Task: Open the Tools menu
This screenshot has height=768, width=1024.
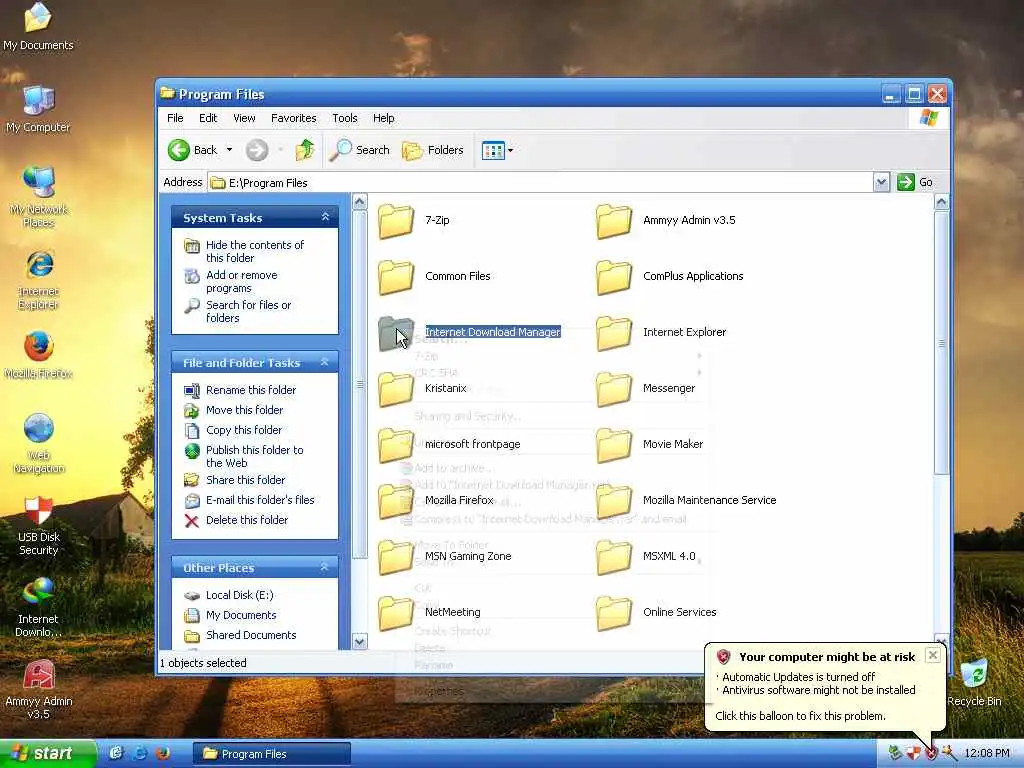Action: pyautogui.click(x=344, y=118)
